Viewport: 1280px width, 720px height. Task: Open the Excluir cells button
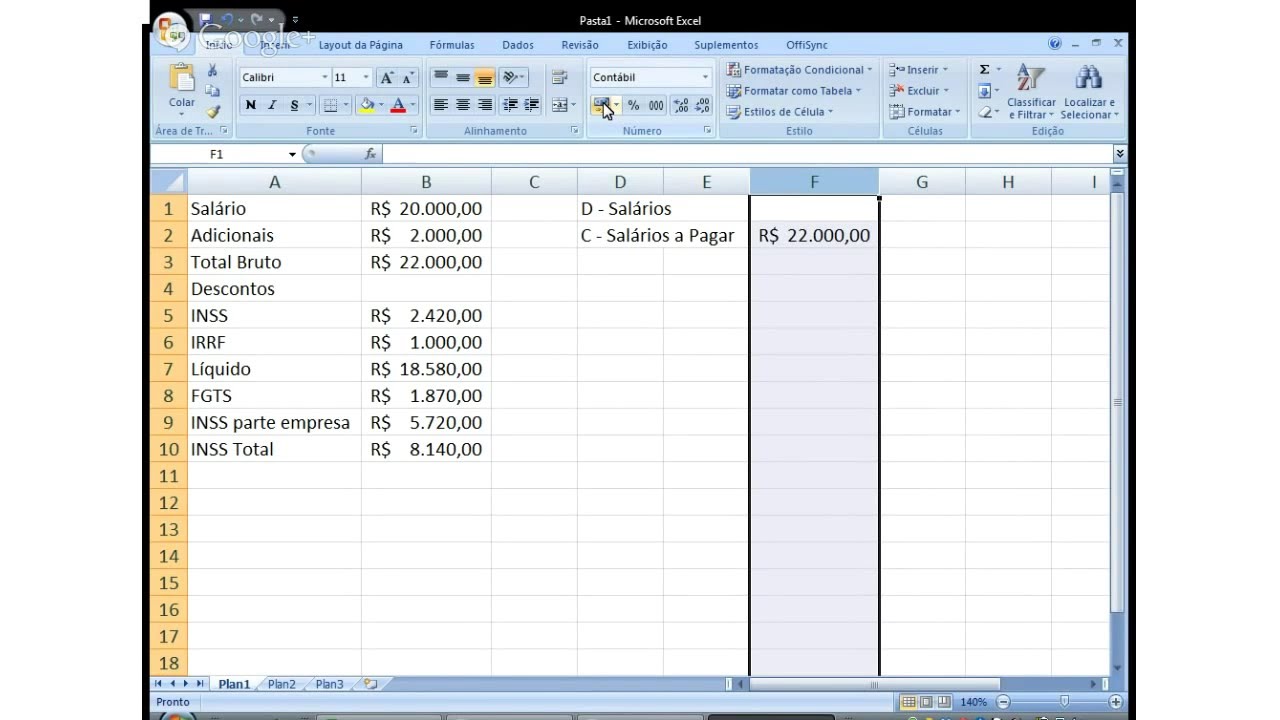[918, 91]
